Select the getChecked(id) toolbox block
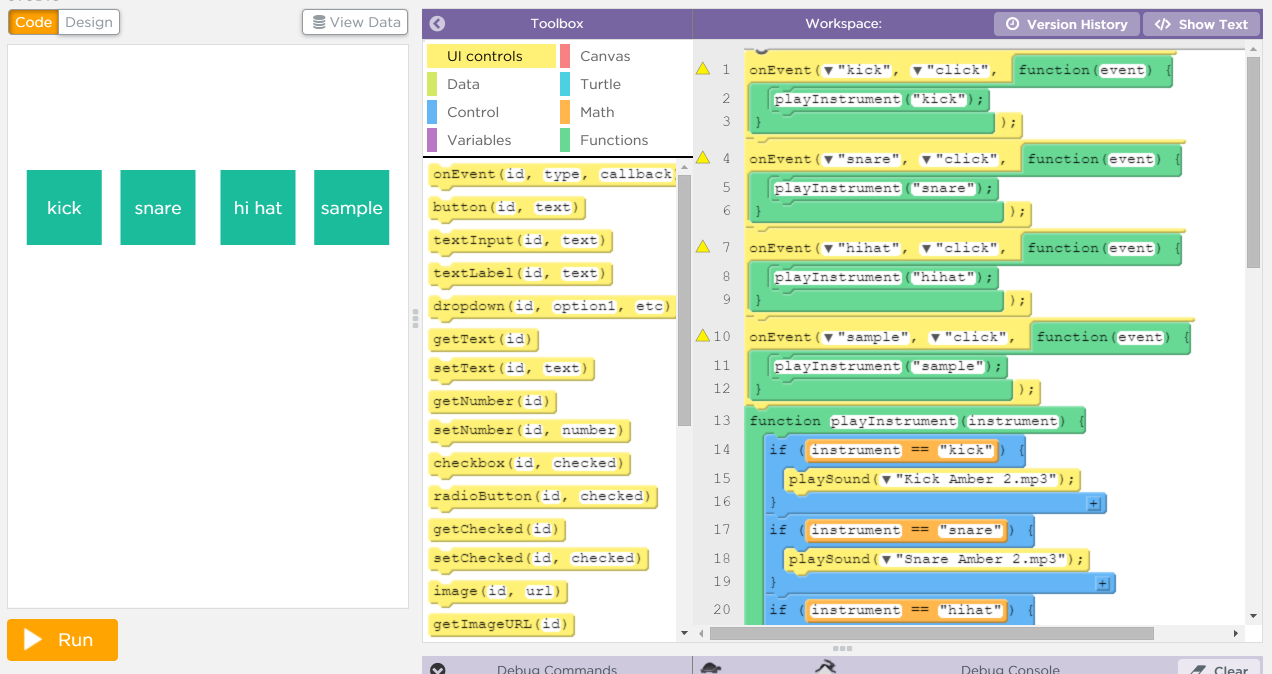This screenshot has width=1272, height=674. pyautogui.click(x=497, y=530)
